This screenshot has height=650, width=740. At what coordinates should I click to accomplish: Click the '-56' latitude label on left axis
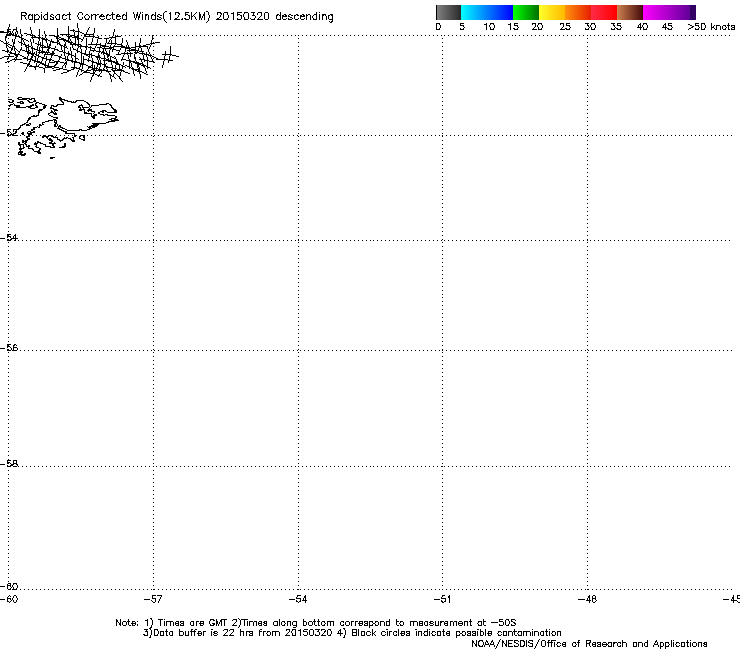pyautogui.click(x=9, y=348)
